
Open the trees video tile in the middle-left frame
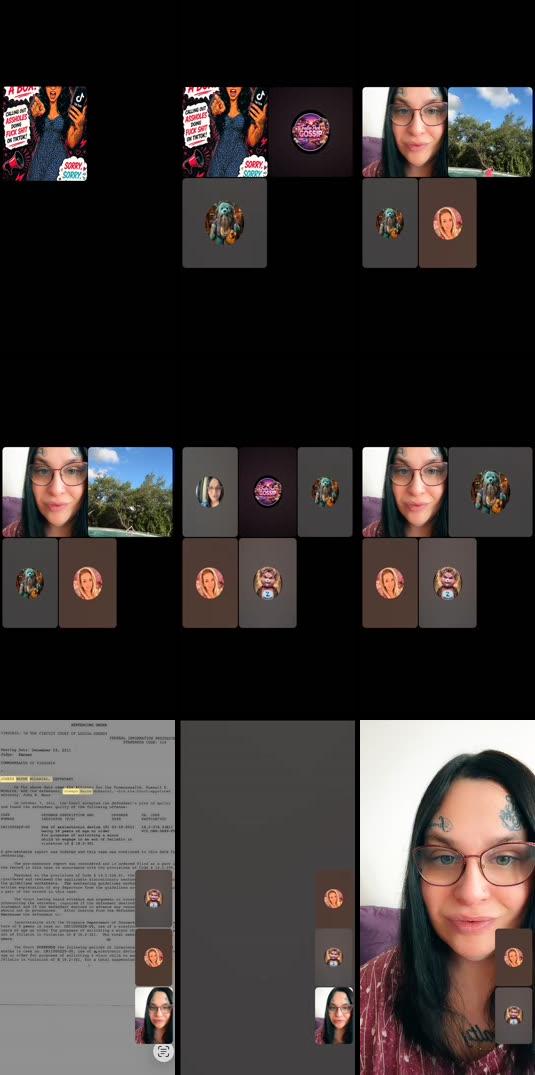130,492
